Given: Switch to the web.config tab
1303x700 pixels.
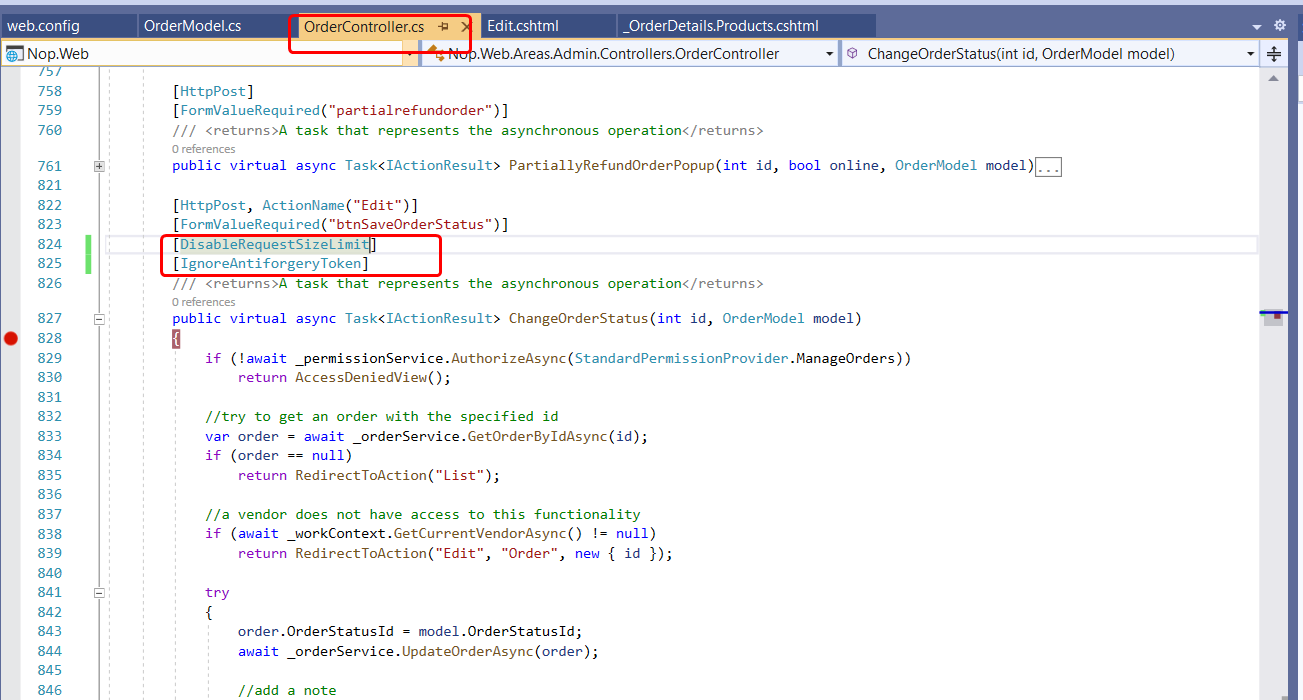Looking at the screenshot, I should [x=45, y=24].
